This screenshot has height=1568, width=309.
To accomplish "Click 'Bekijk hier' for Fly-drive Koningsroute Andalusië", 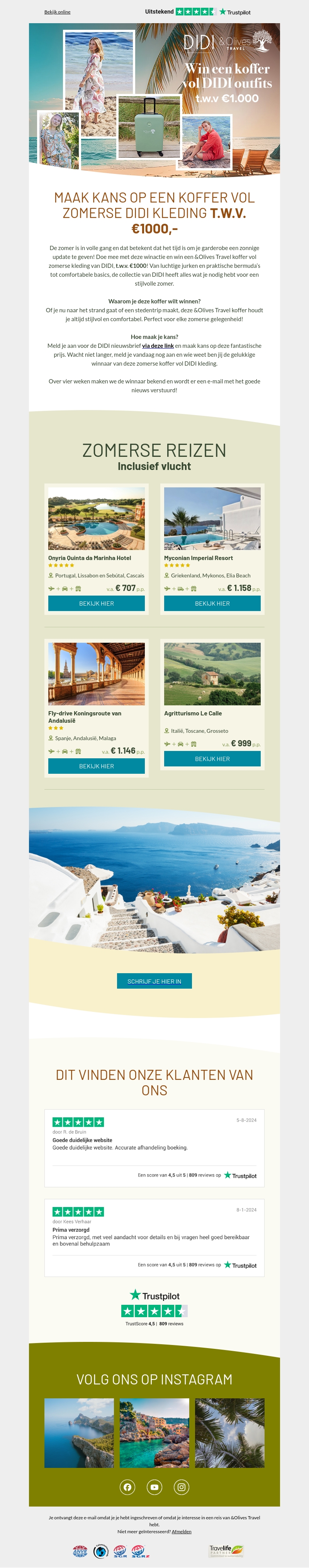I will point(97,766).
